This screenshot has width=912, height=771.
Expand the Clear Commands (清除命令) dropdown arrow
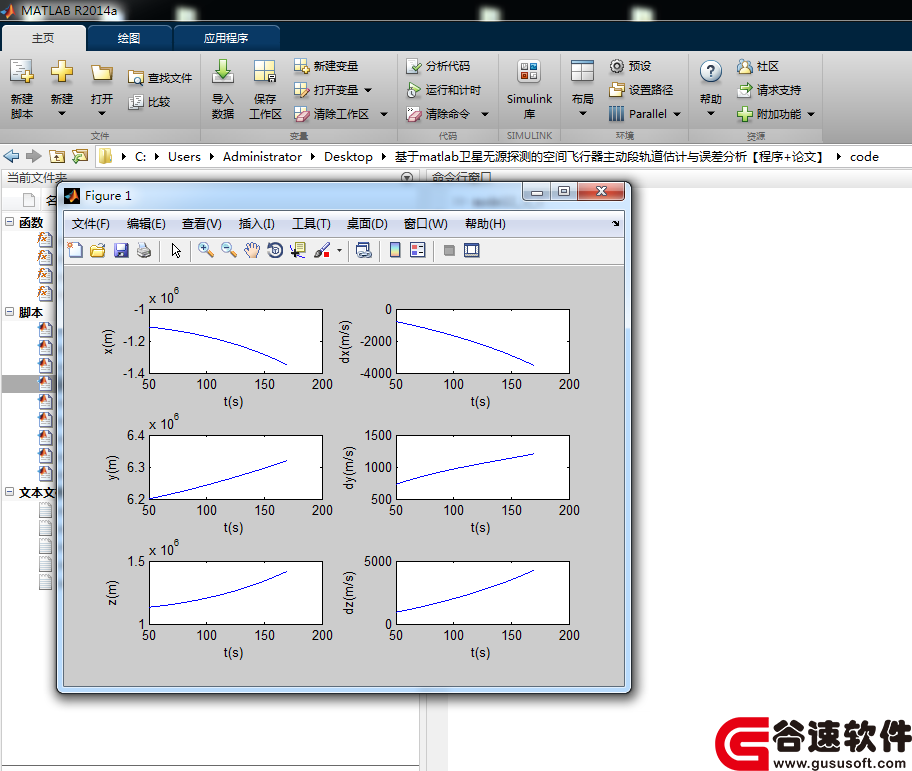pyautogui.click(x=484, y=114)
